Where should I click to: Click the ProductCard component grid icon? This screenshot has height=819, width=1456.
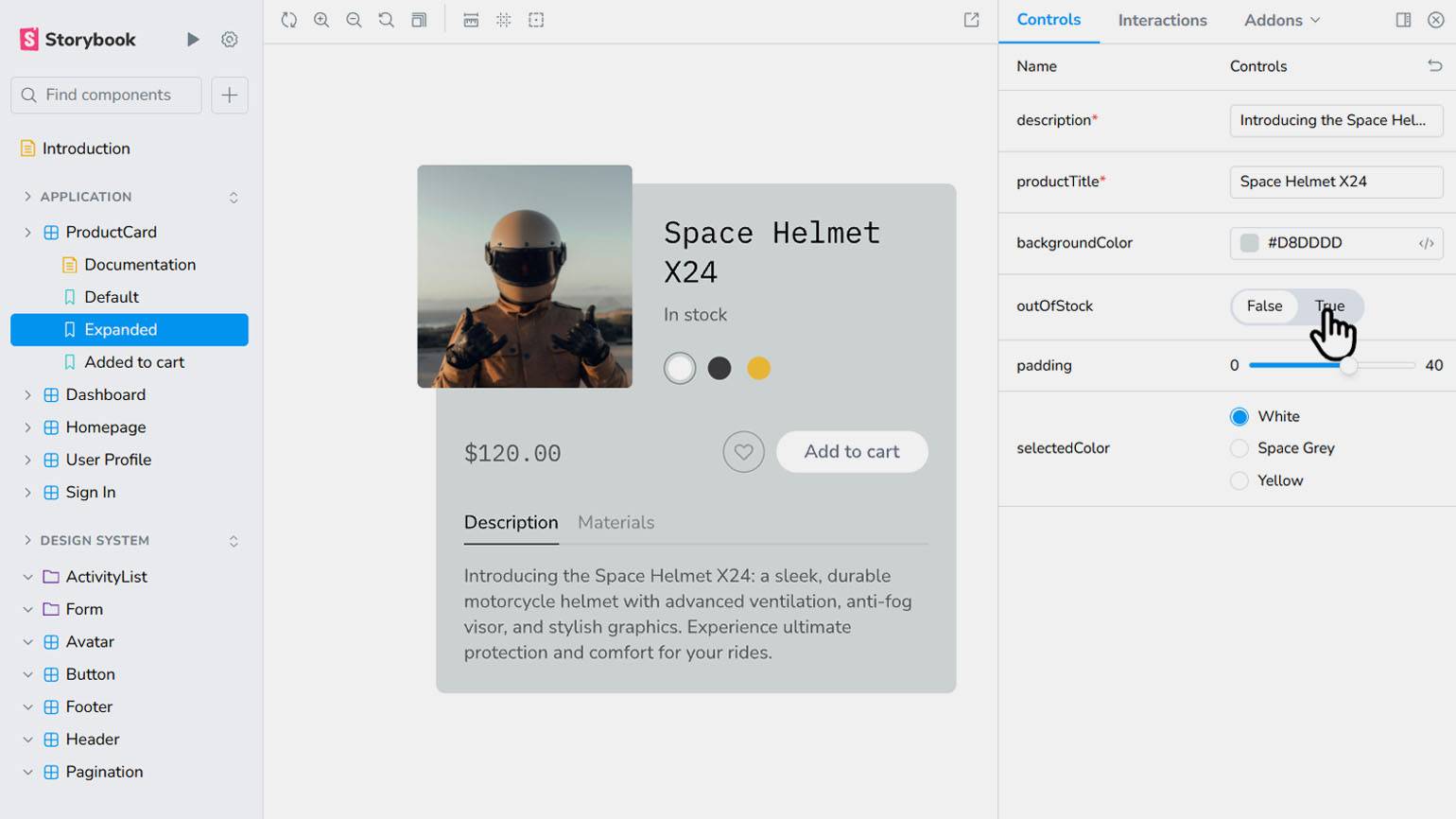click(x=51, y=232)
